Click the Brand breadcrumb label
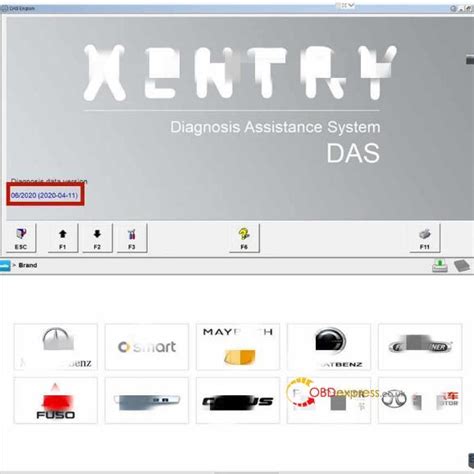 pos(28,265)
